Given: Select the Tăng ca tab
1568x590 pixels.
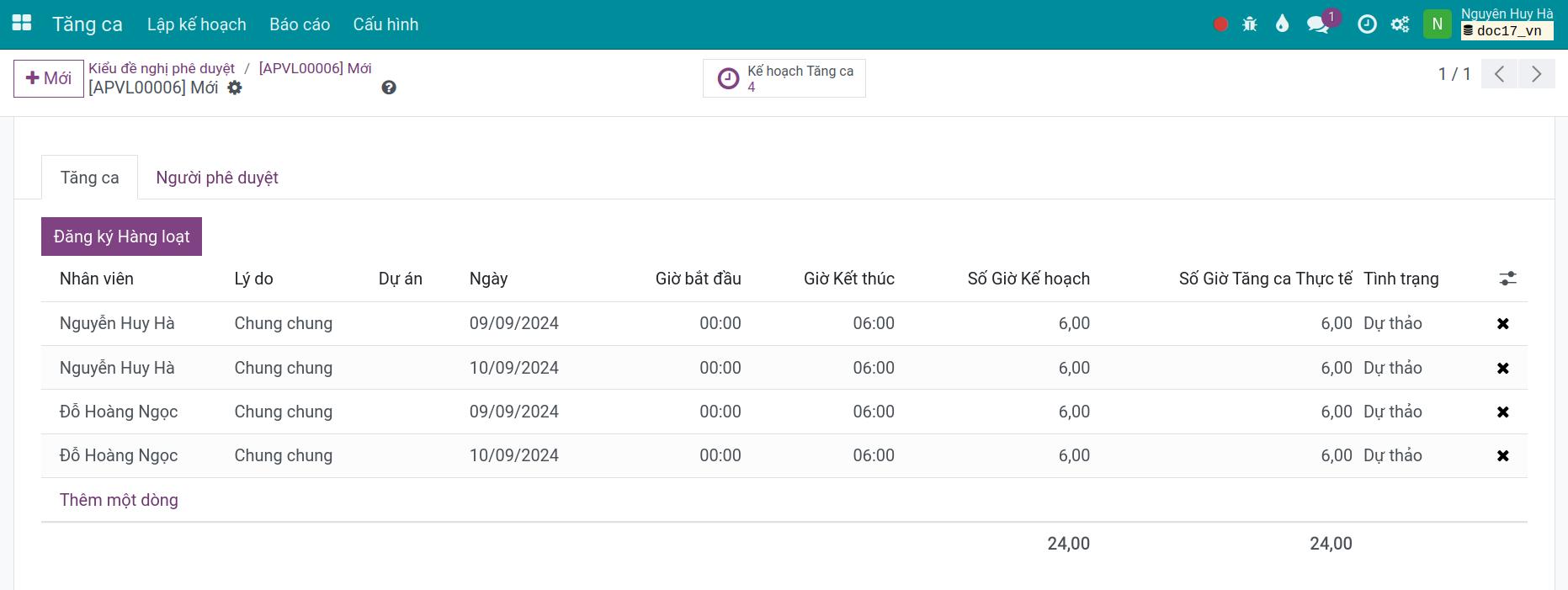Looking at the screenshot, I should click(90, 178).
